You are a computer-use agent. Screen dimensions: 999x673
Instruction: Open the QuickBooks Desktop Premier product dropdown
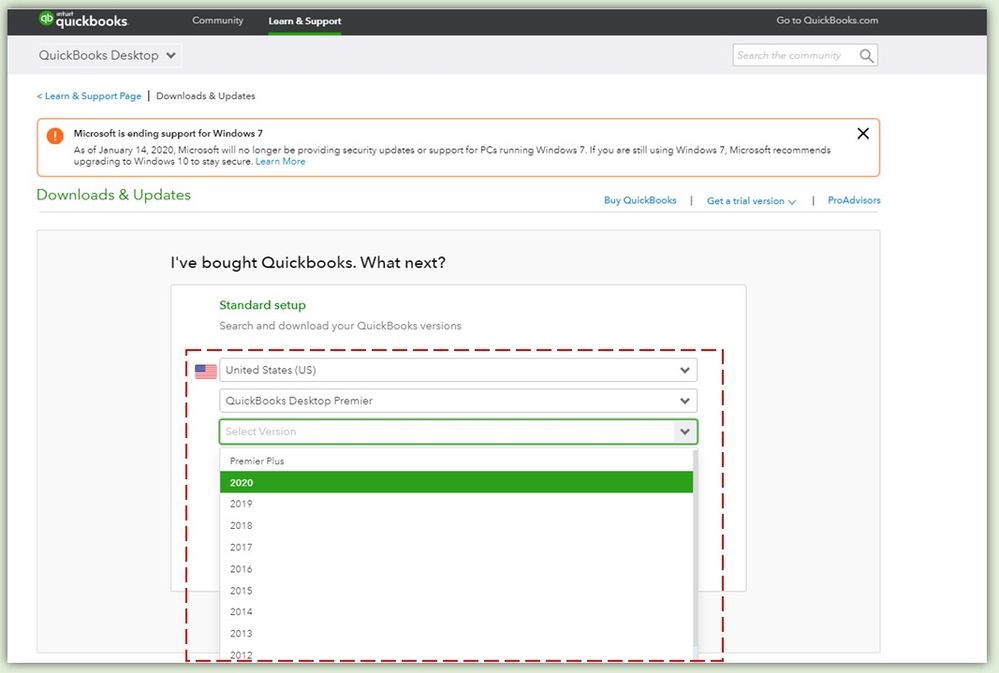(458, 401)
